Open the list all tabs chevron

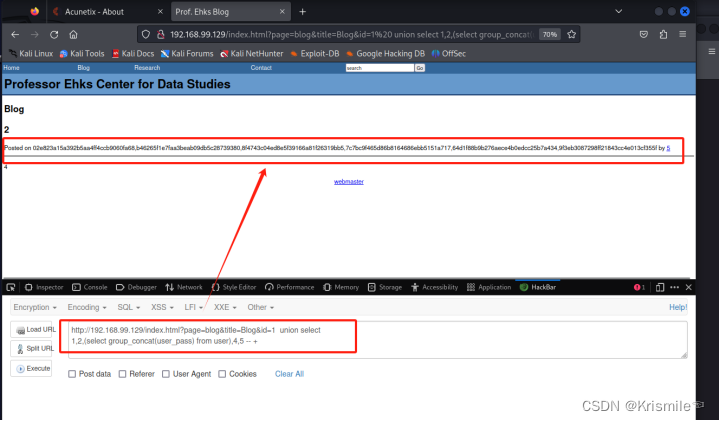(619, 11)
